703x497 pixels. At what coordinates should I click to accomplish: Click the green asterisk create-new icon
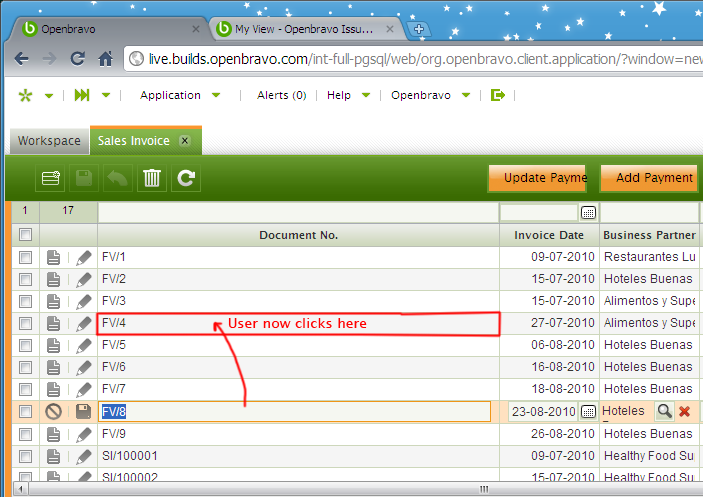tap(26, 95)
